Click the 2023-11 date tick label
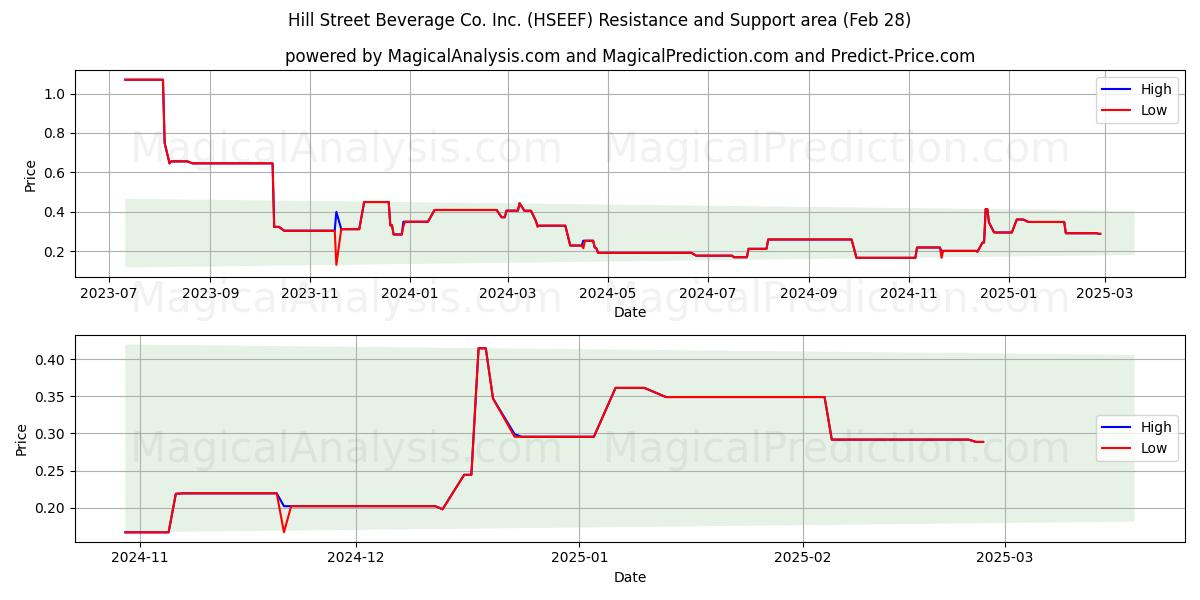Viewport: 1200px width, 600px height. click(310, 294)
